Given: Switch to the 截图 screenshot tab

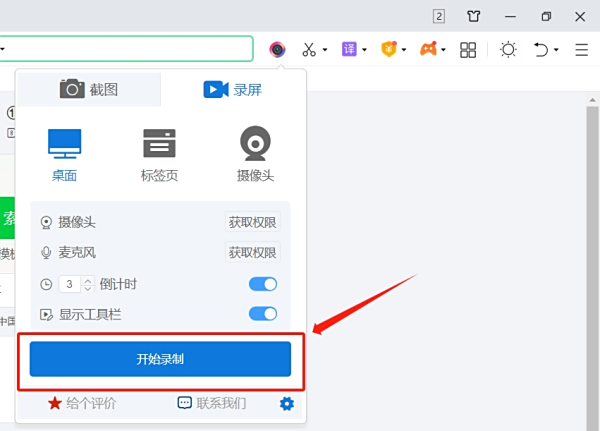Looking at the screenshot, I should [x=89, y=90].
